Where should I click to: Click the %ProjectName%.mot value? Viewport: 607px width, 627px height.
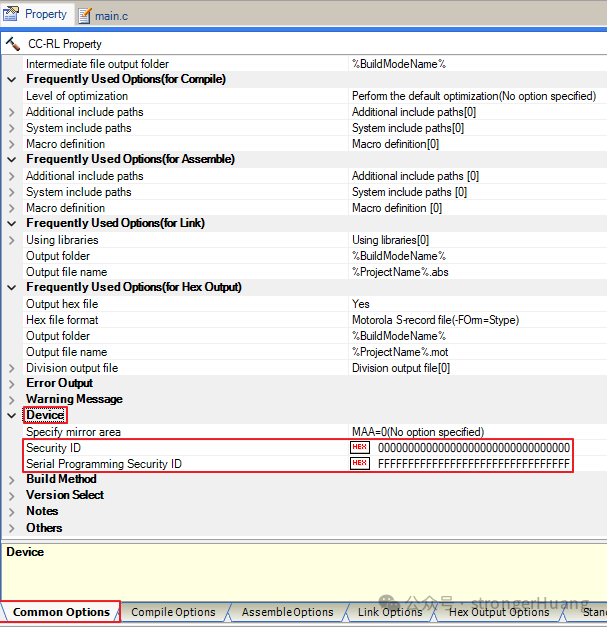[x=400, y=352]
